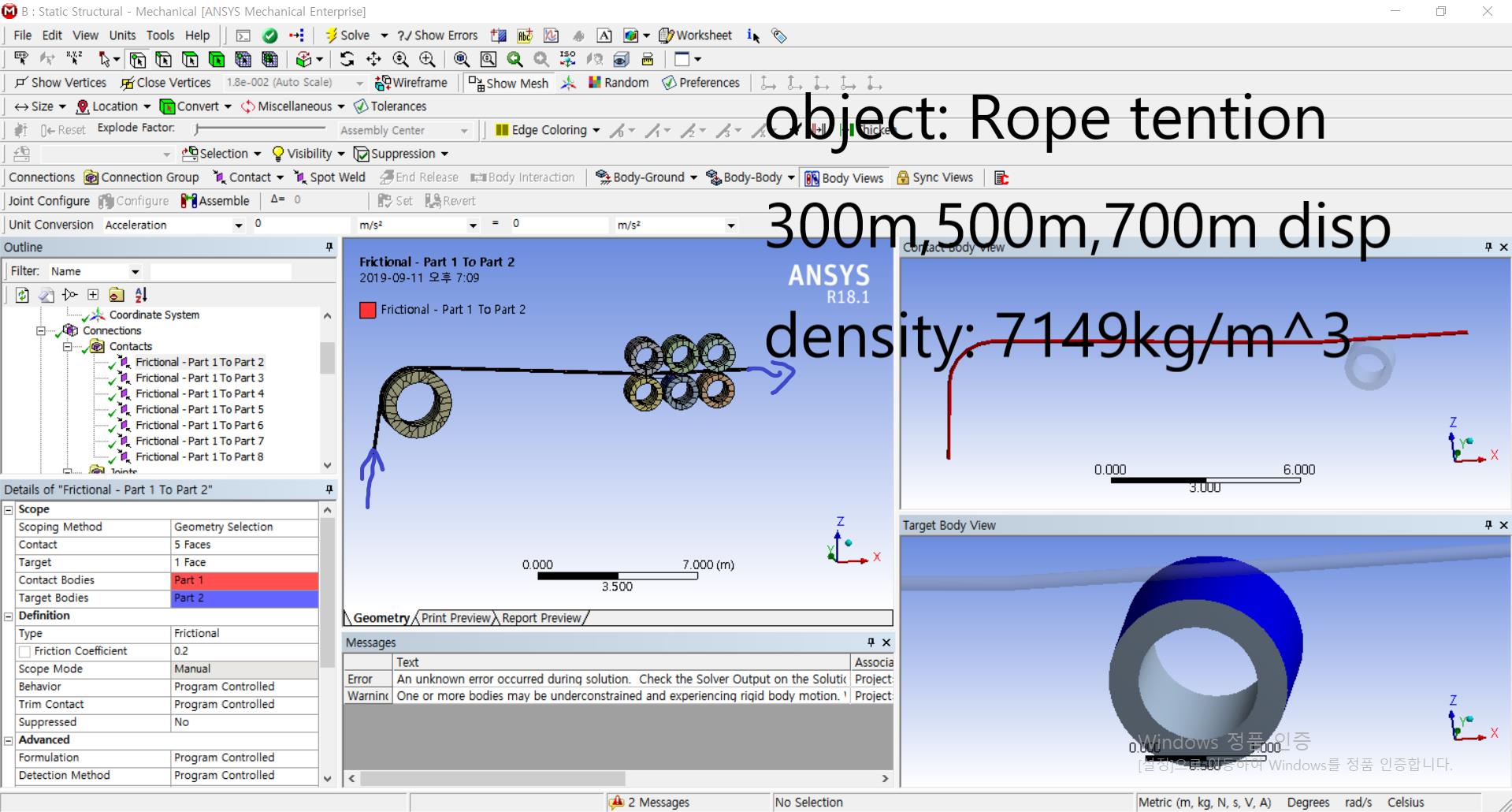Switch to the Print Preview tab
The width and height of the screenshot is (1512, 812).
(456, 618)
